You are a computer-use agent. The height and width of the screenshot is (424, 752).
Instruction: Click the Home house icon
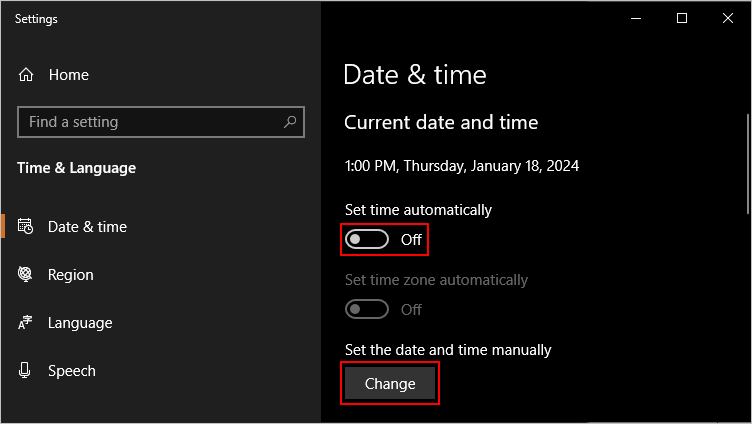pos(26,75)
